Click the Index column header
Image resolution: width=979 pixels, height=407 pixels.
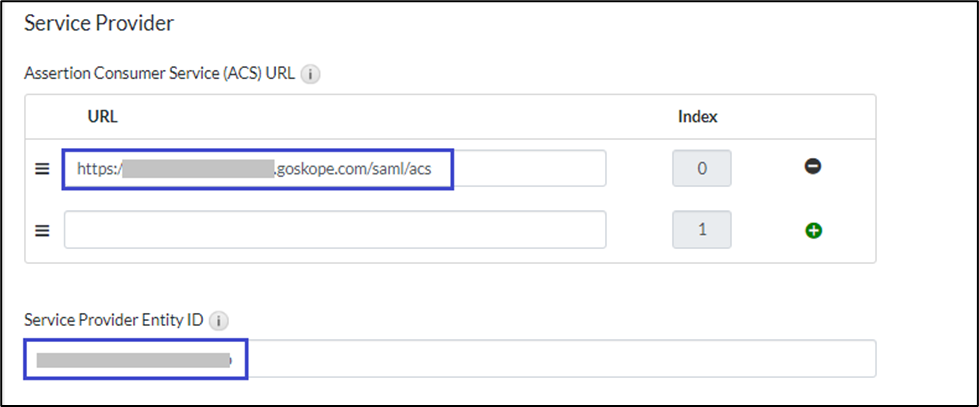point(697,116)
